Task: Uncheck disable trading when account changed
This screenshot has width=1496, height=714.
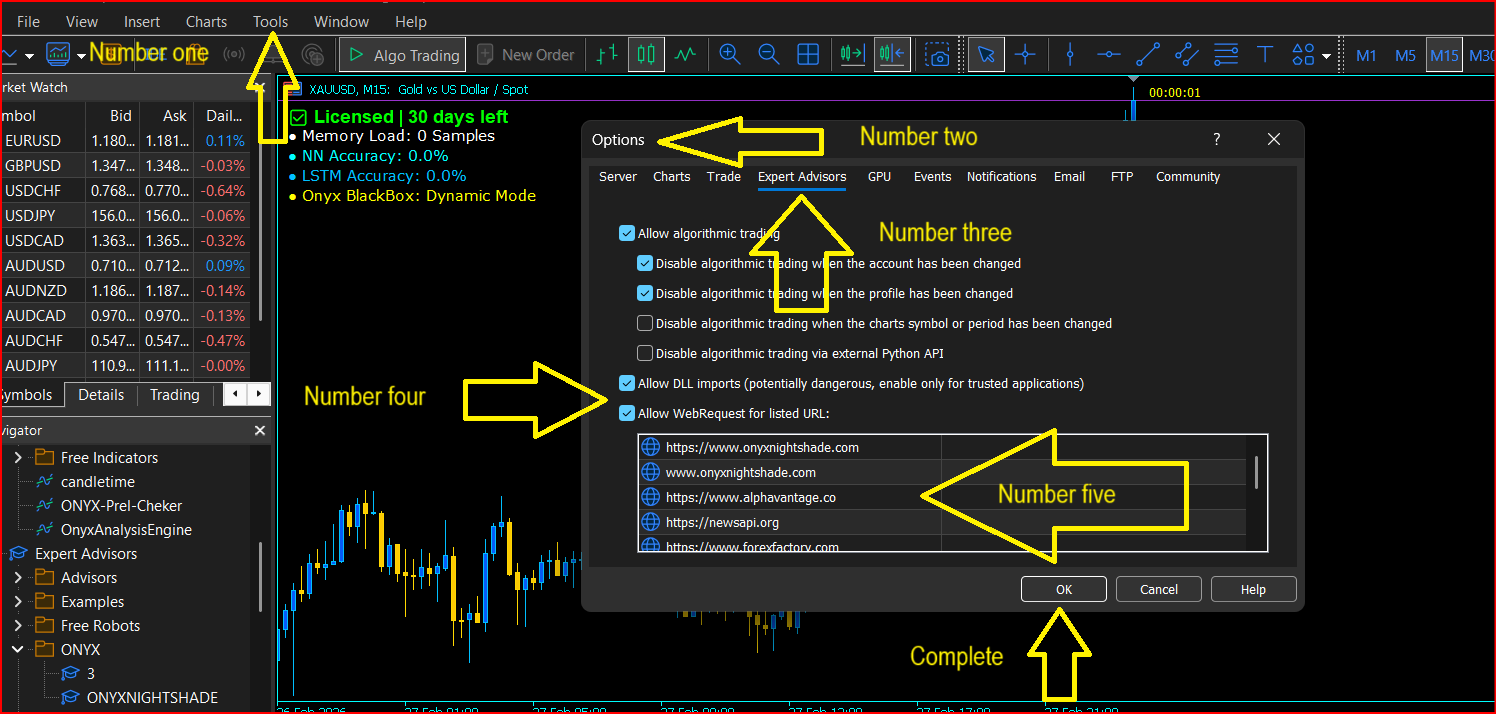Action: point(645,264)
